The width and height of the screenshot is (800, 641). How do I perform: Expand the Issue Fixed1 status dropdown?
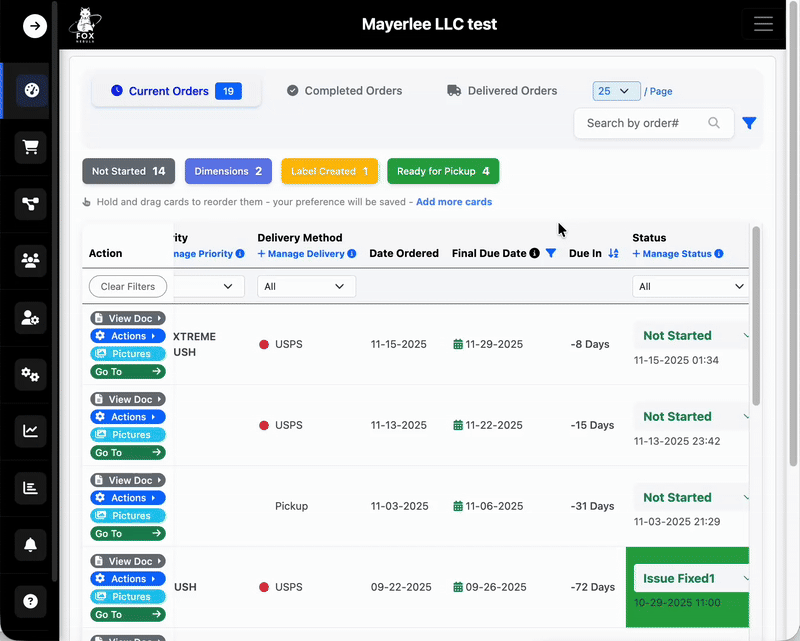click(693, 578)
